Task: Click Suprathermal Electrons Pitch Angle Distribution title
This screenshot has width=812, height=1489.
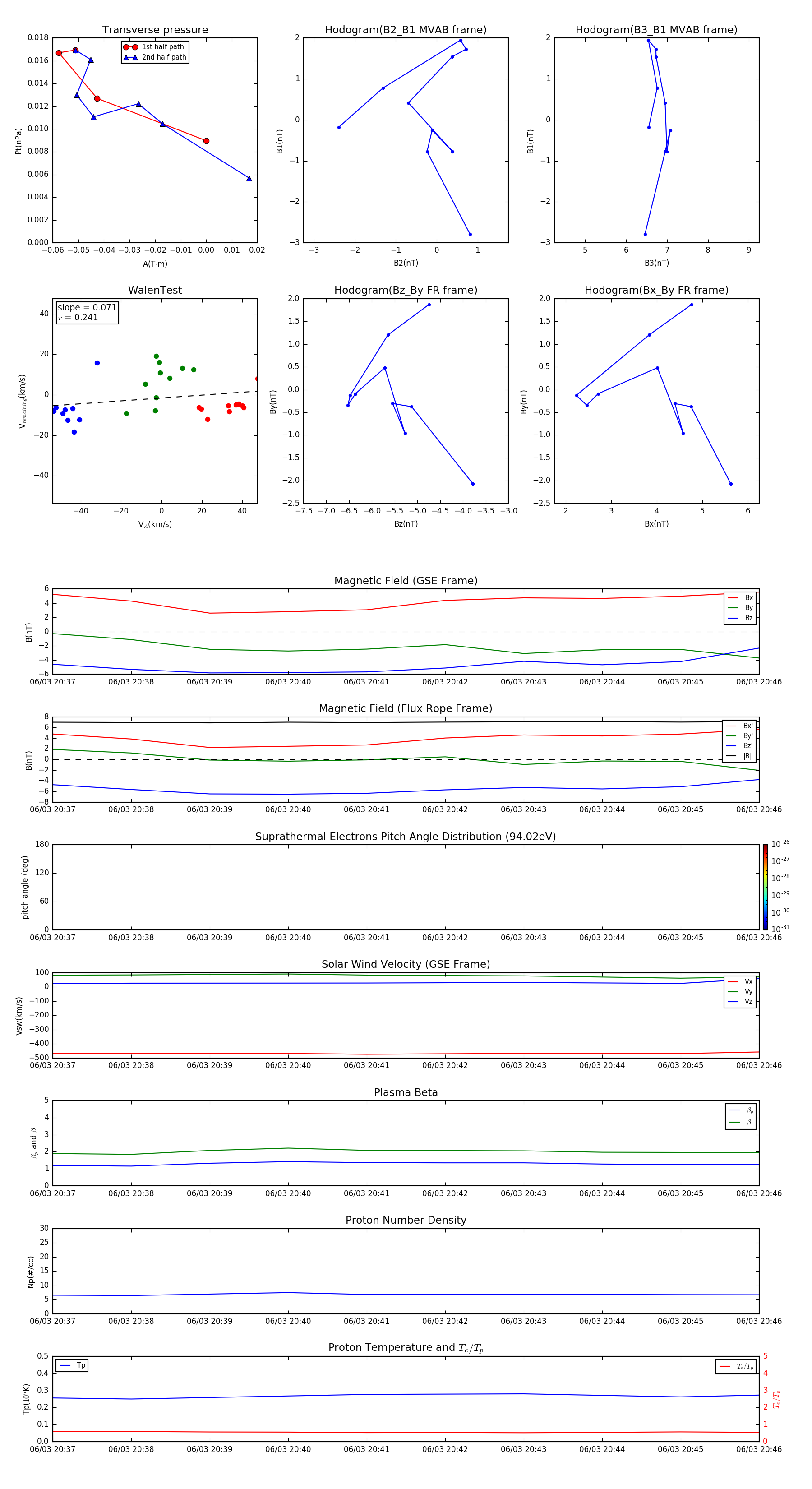Action: click(406, 837)
